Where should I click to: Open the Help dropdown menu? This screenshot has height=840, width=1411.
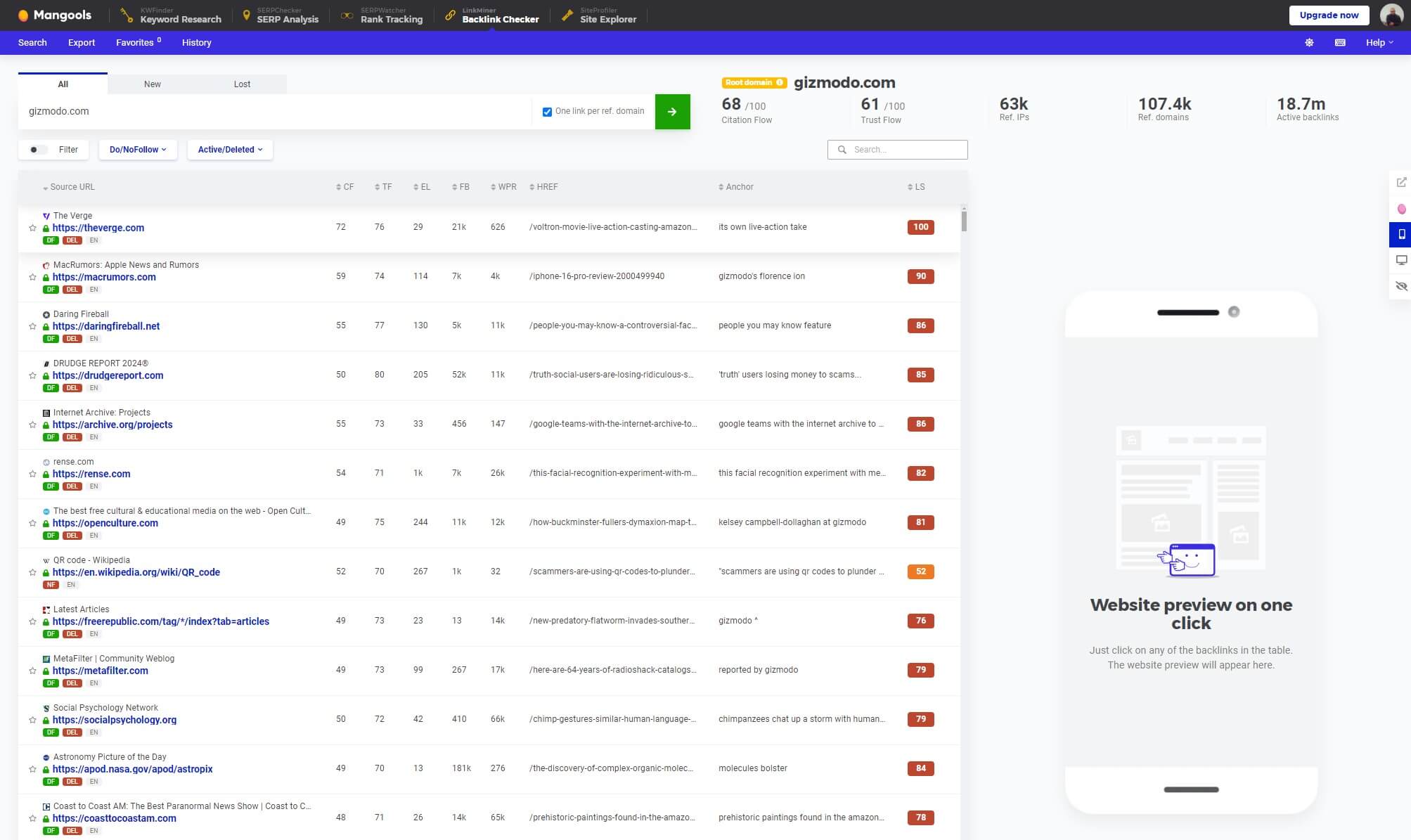pyautogui.click(x=1379, y=43)
